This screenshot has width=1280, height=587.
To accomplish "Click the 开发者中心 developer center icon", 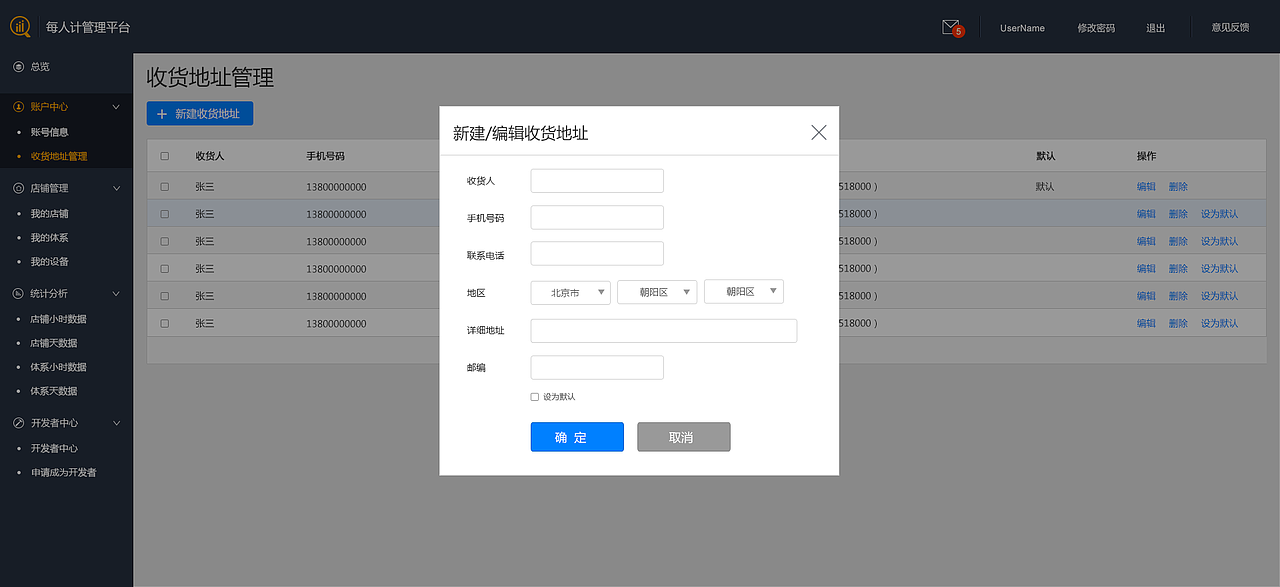I will [x=17, y=422].
